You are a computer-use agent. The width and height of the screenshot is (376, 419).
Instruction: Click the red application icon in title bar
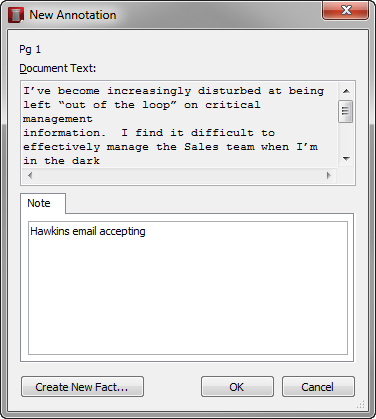tap(16, 15)
